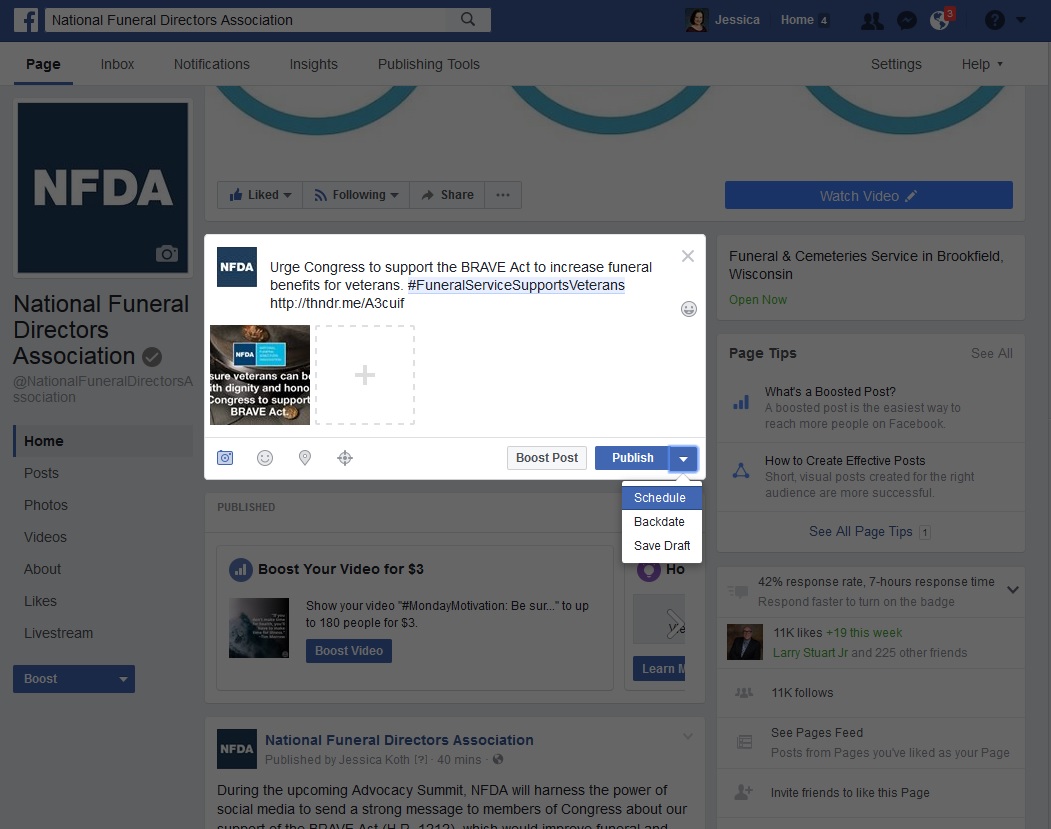Screen dimensions: 1051x829
Task: Toggle the Publish options dropdown arrow
Action: click(683, 458)
